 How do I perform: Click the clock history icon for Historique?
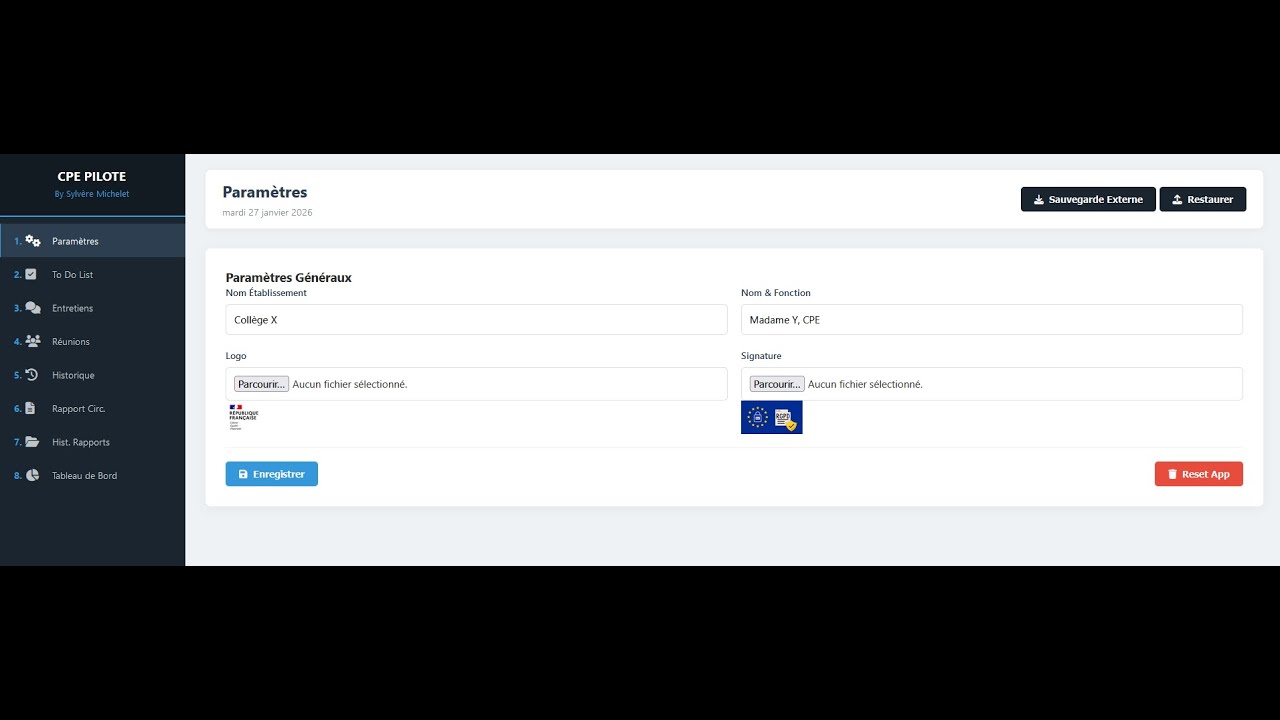coord(31,375)
